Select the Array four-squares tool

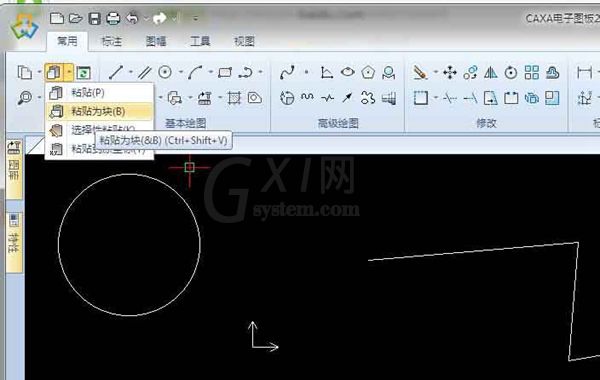[532, 72]
